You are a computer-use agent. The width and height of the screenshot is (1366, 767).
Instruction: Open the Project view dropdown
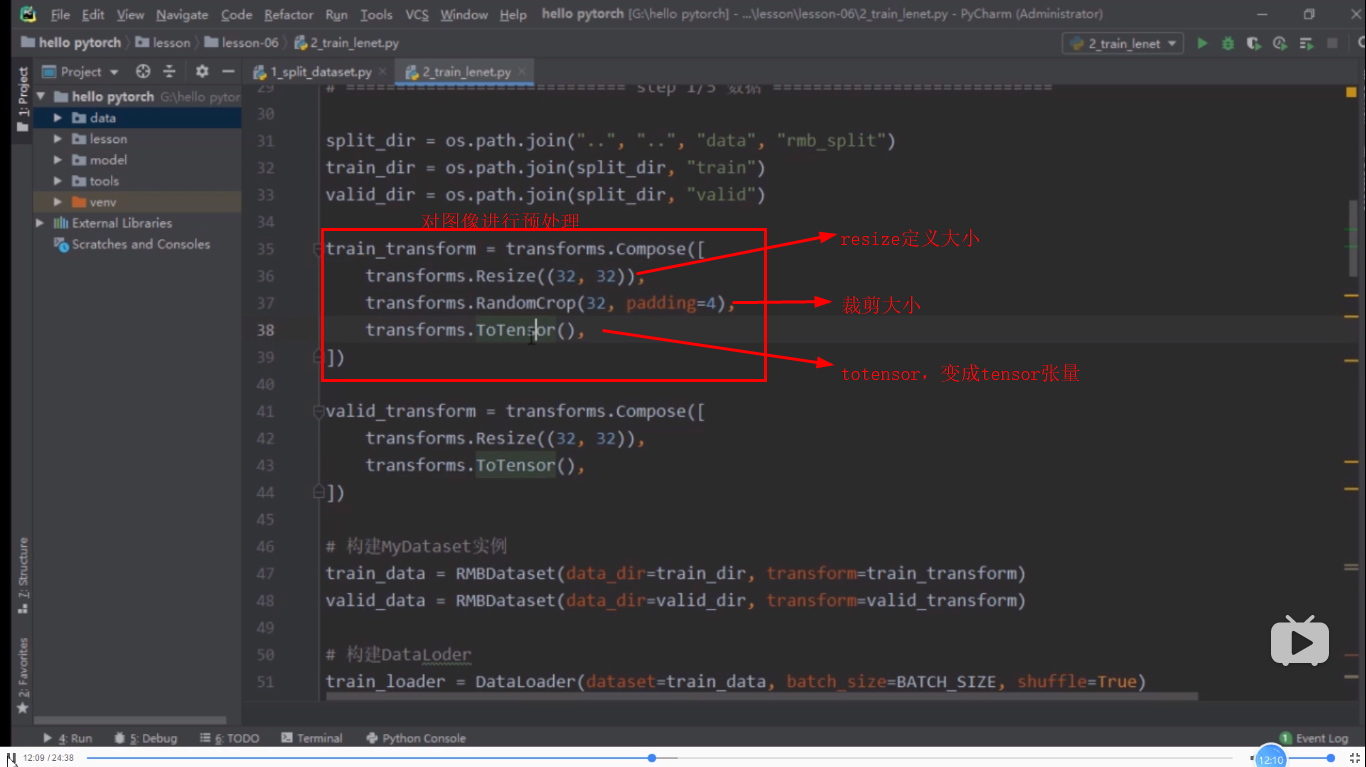point(80,72)
